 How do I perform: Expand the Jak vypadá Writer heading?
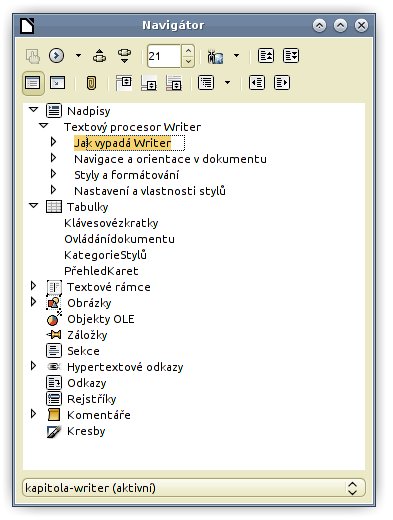tap(53, 142)
